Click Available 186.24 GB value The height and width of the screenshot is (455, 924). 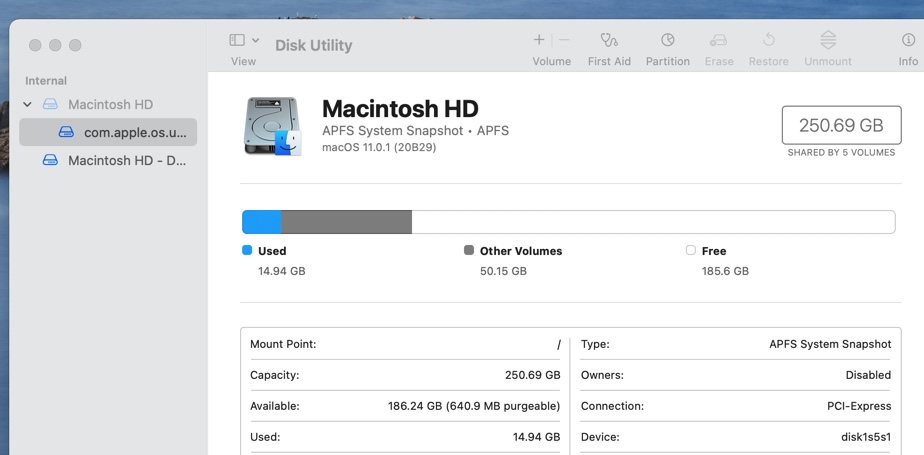click(x=474, y=406)
